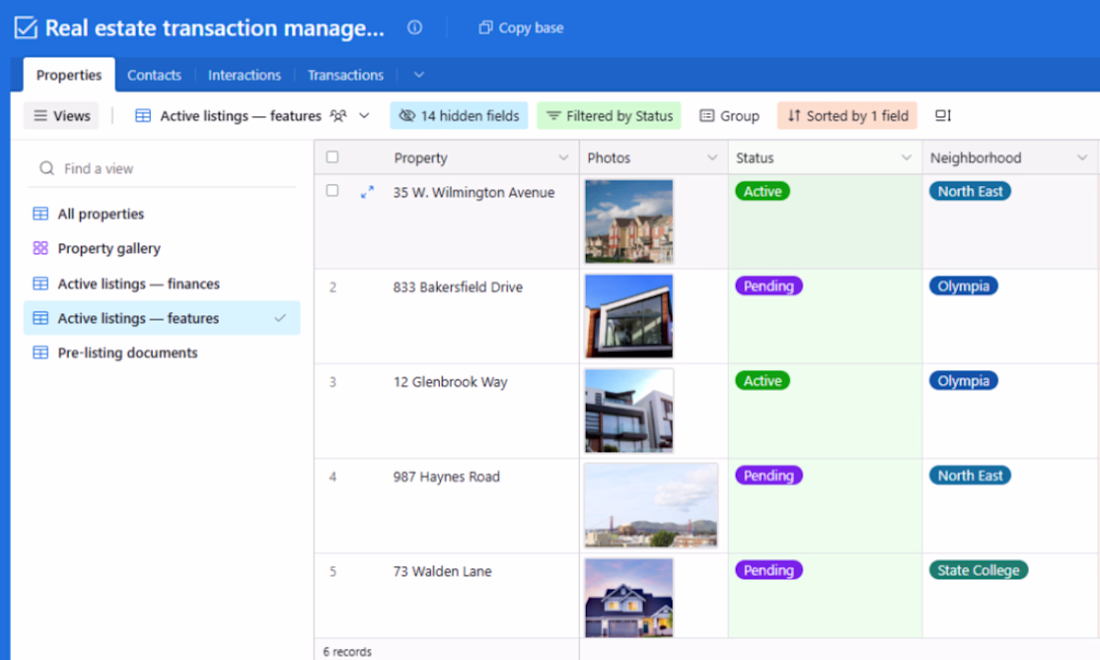The image size is (1100, 660).
Task: Click the Copy base button
Action: (521, 28)
